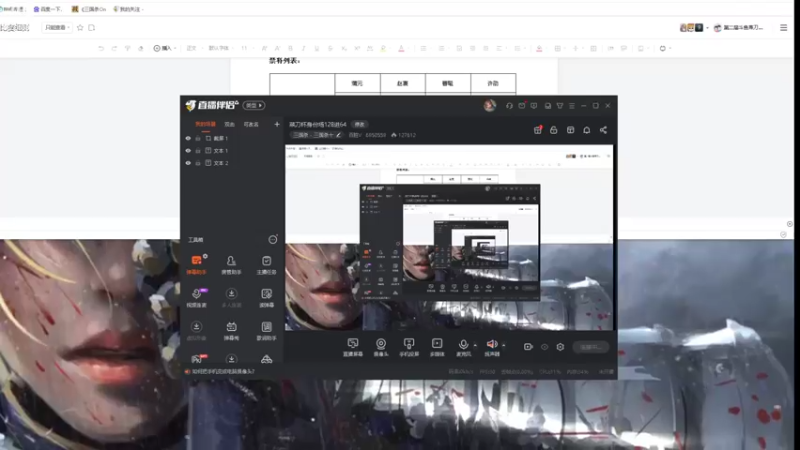Open the lyrics assistant tool
The image size is (800, 450).
click(x=266, y=331)
